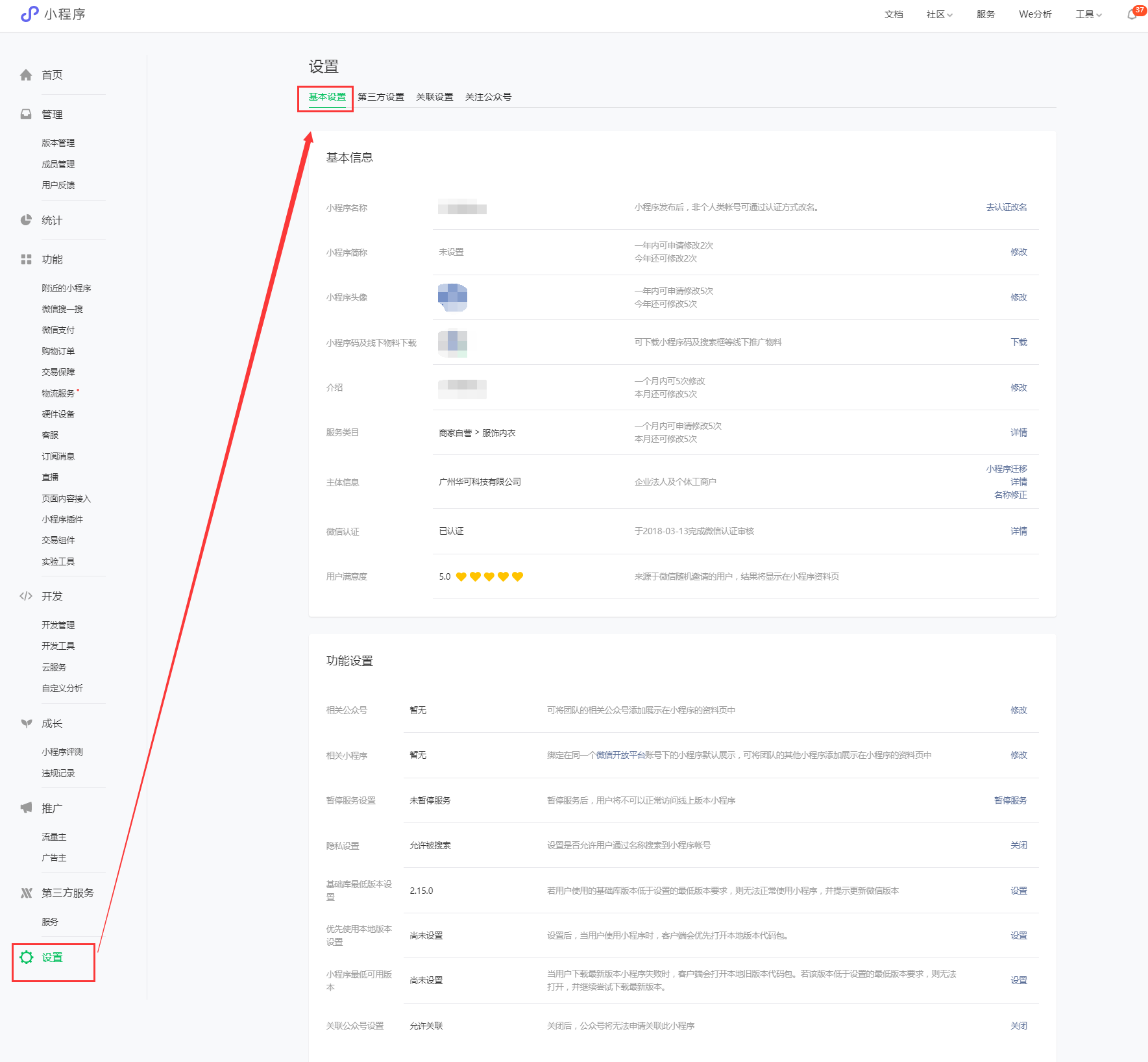Click the 小程序 logo icon
This screenshot has height=1062, width=1148.
(x=30, y=14)
